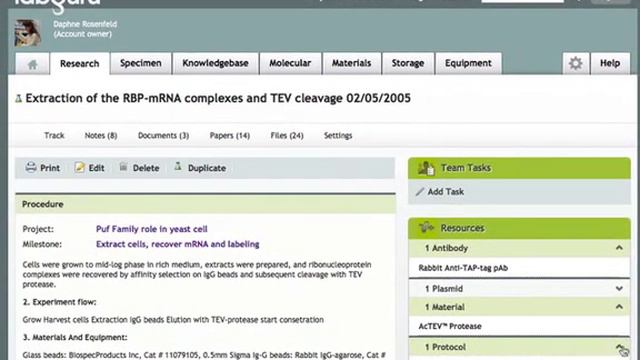Click the Team Tasks people icon

click(x=426, y=168)
